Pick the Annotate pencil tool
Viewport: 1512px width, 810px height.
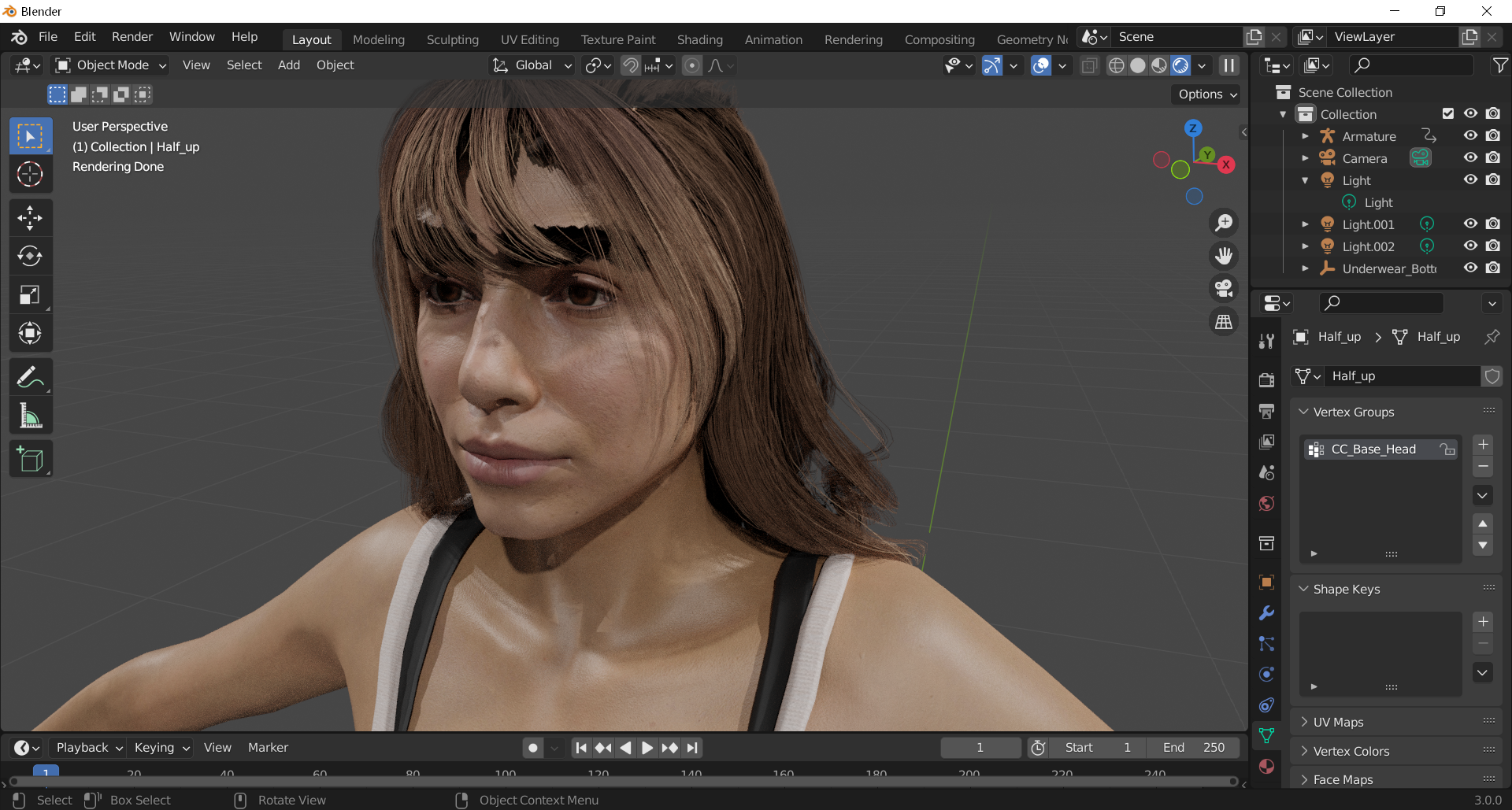[31, 377]
